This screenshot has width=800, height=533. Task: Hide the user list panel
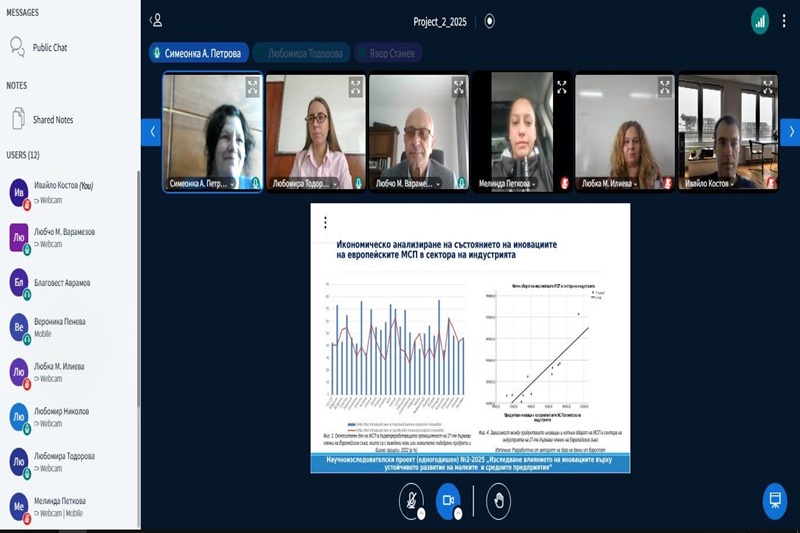tap(156, 20)
